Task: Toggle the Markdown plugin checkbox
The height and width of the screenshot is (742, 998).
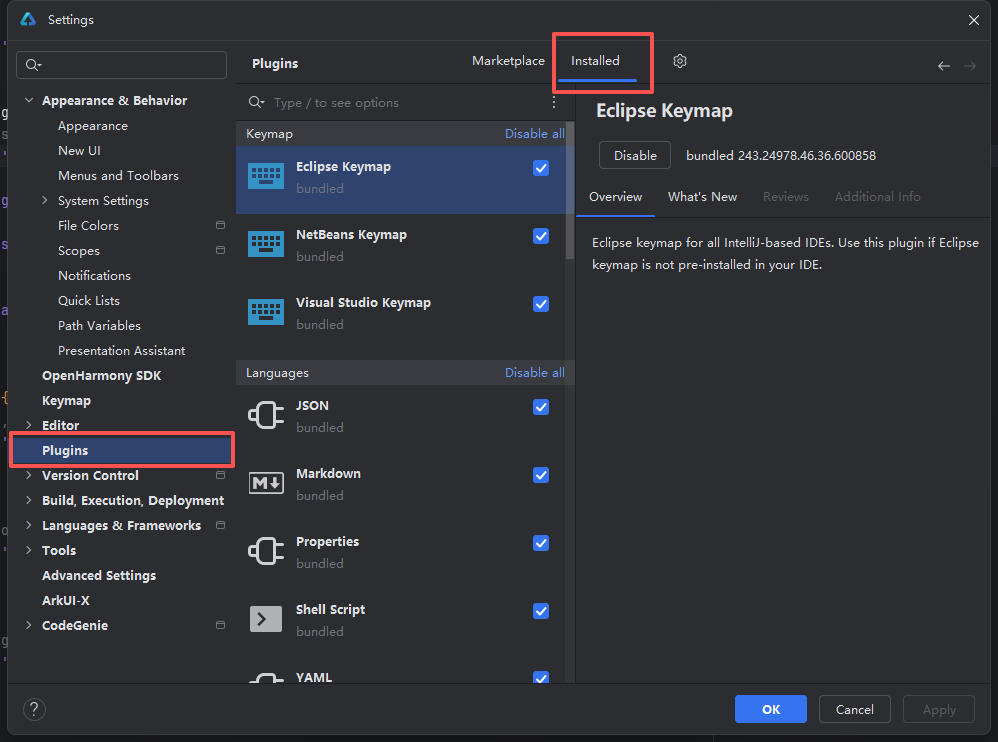Action: pyautogui.click(x=541, y=475)
